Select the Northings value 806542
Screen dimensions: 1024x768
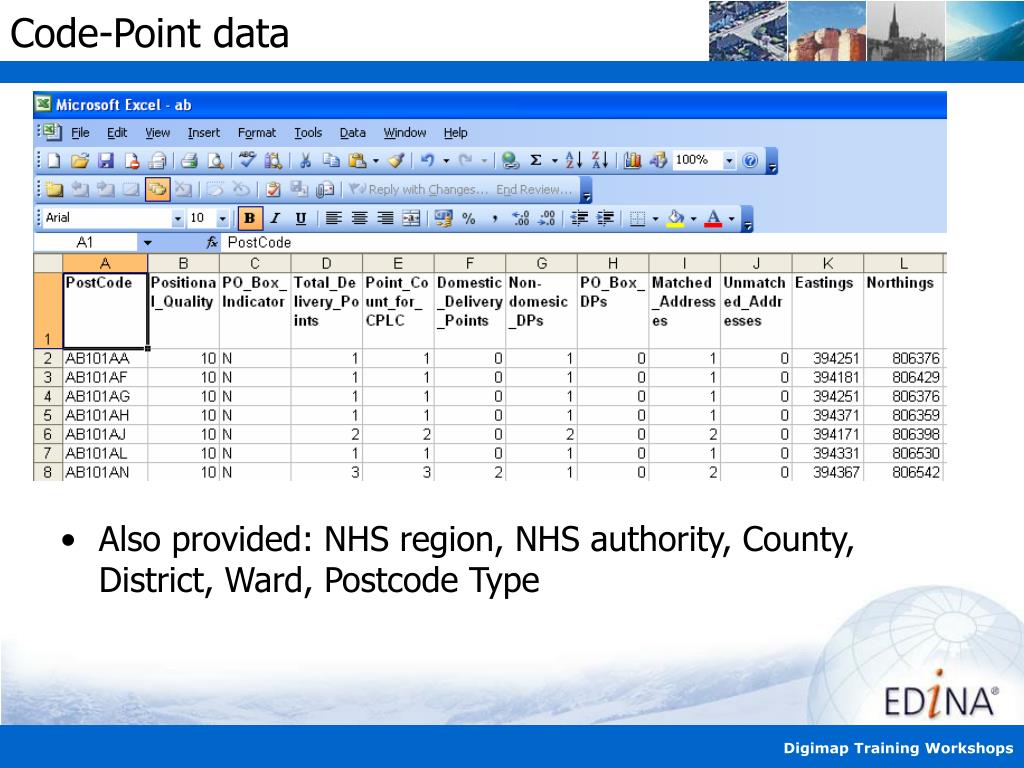pyautogui.click(x=903, y=472)
